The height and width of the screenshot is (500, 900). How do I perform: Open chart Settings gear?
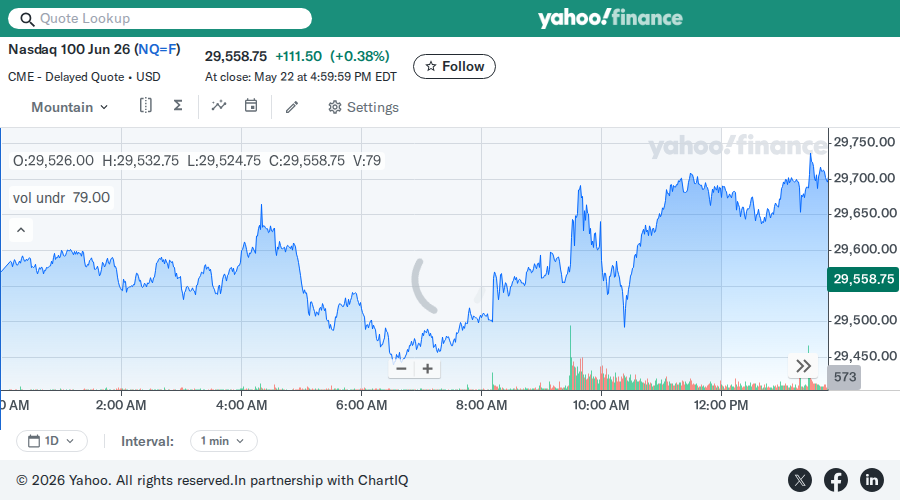coord(363,107)
